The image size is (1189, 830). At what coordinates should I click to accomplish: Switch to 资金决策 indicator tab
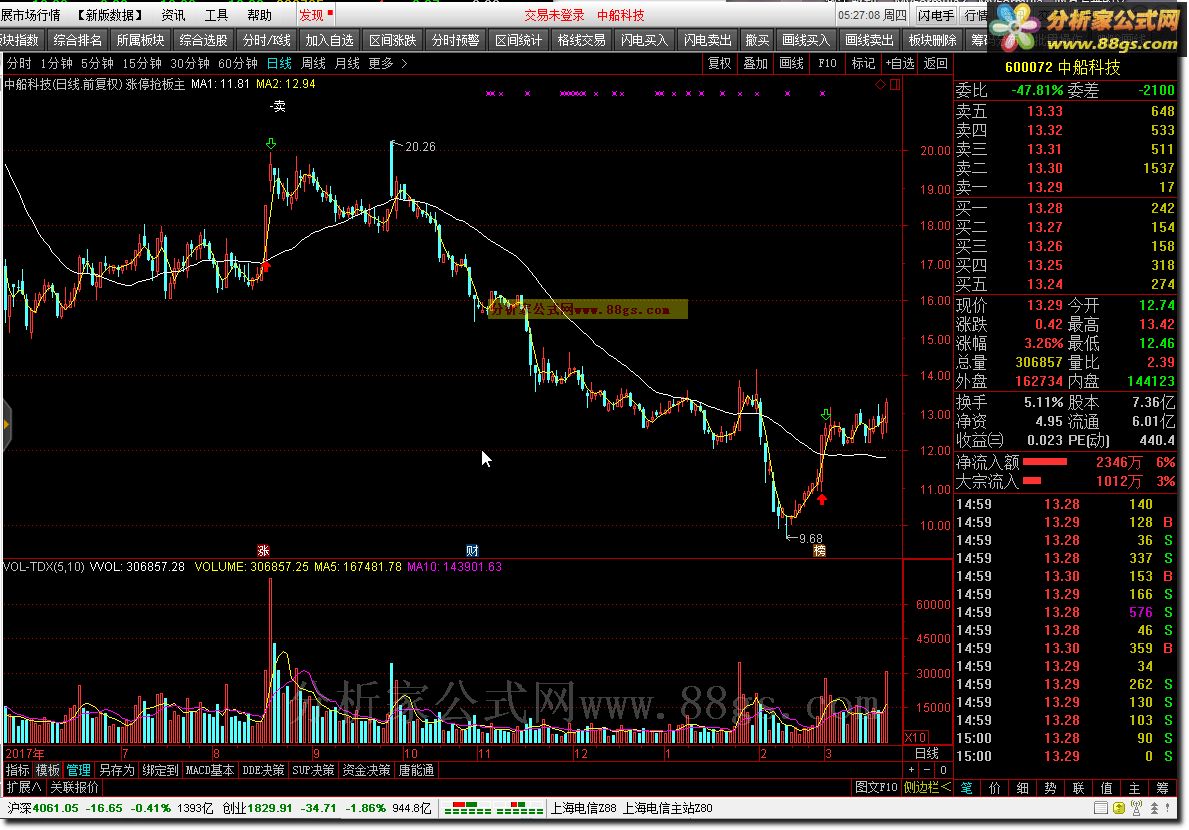366,770
